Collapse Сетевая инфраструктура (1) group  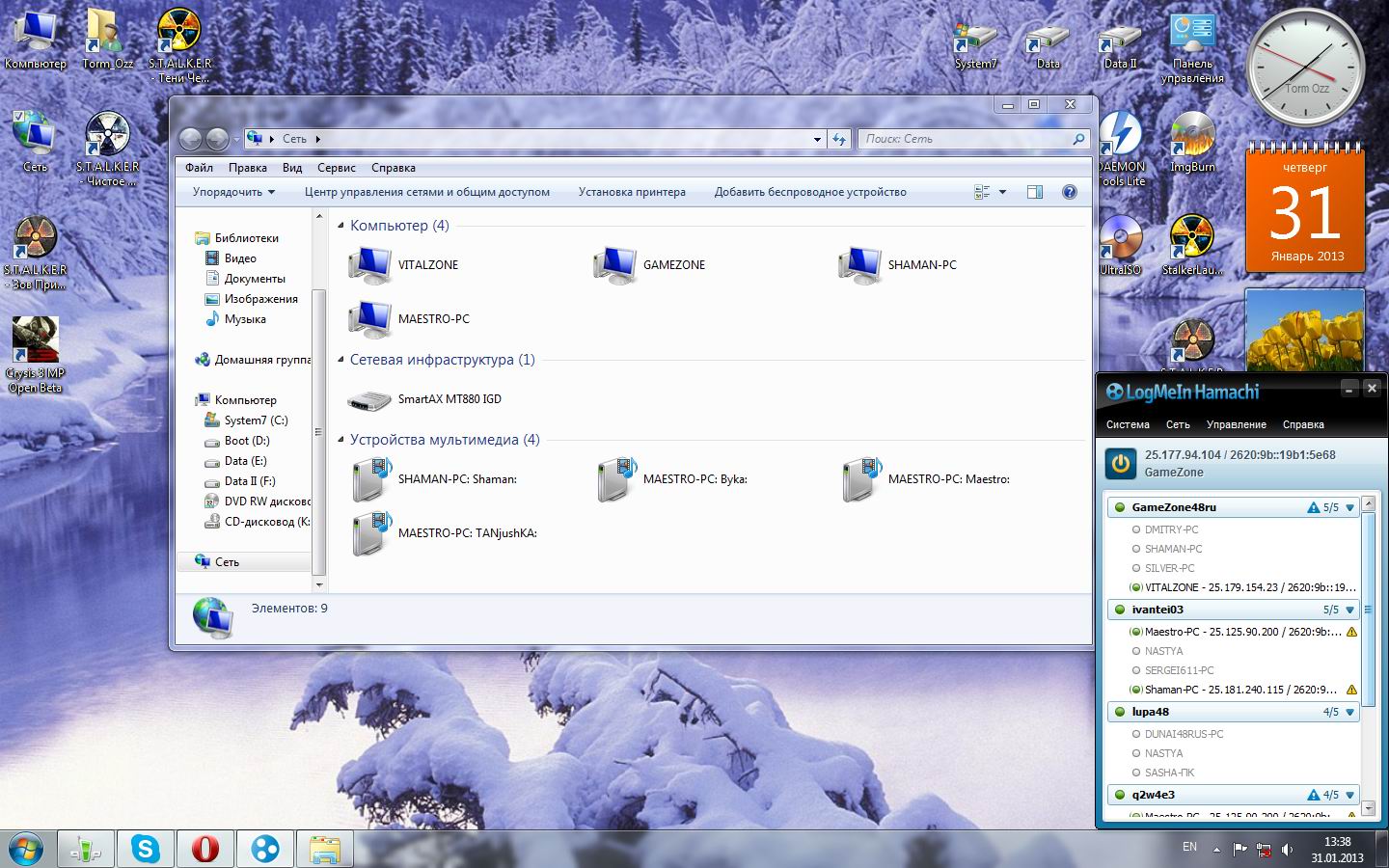[x=340, y=360]
